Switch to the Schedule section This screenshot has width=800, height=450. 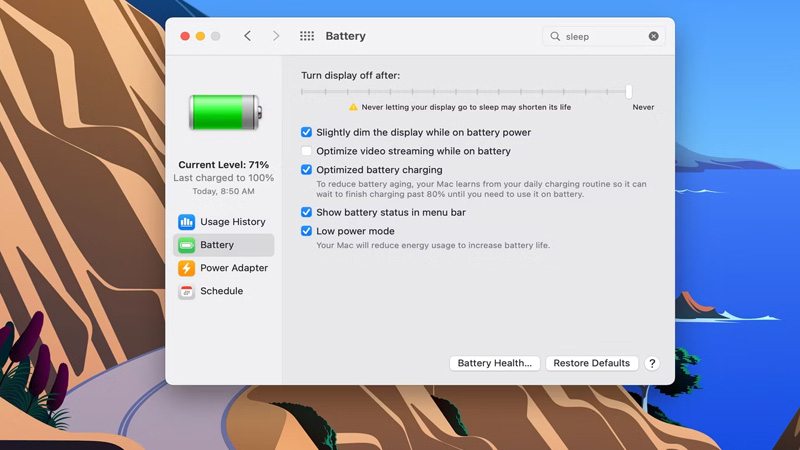point(221,291)
